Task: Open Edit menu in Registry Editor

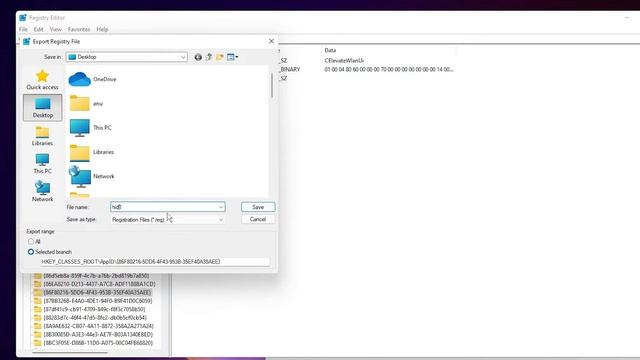Action: click(38, 29)
